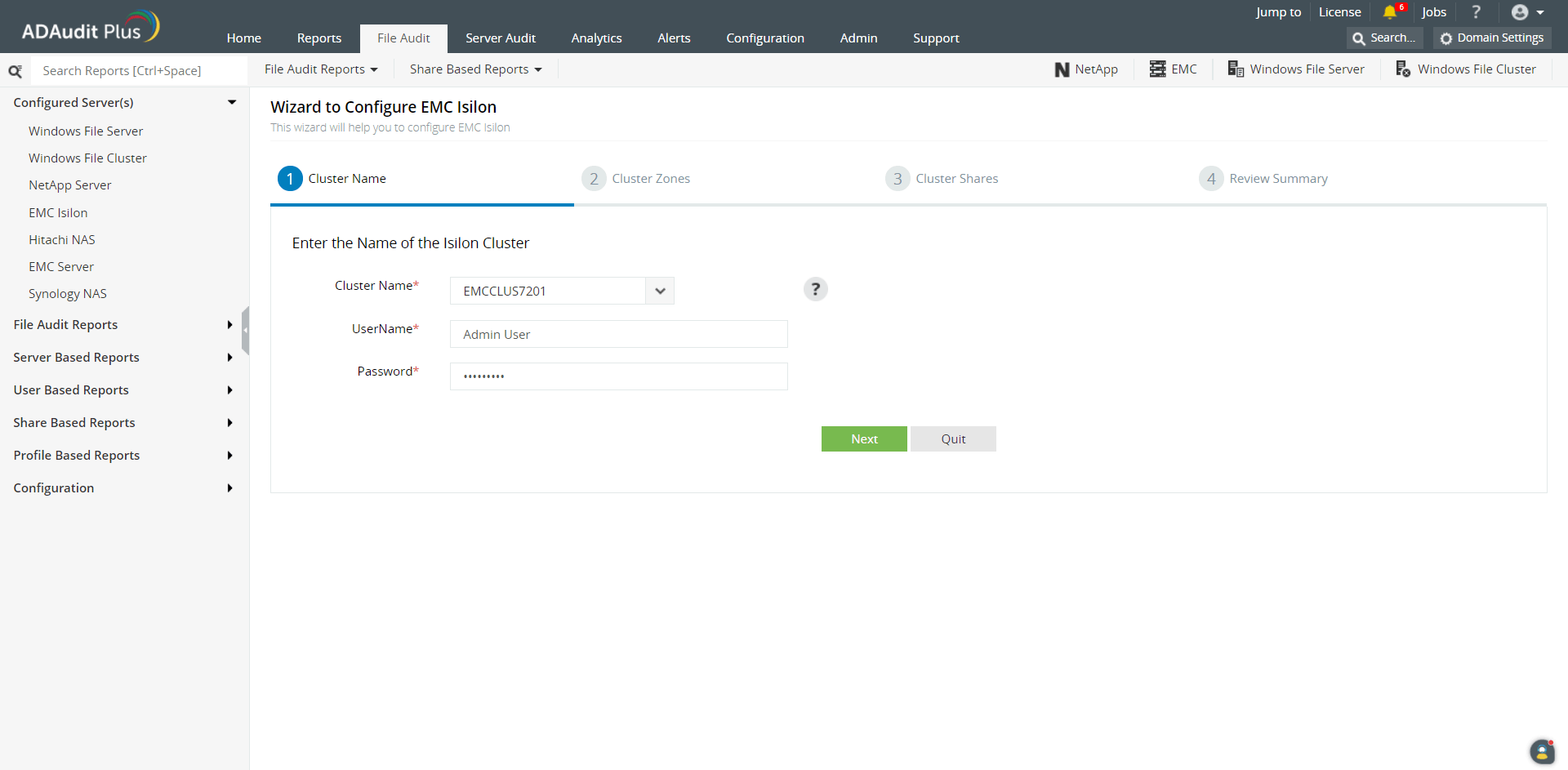This screenshot has height=770, width=1568.
Task: Collapse the Configured Server(s) section
Action: pyautogui.click(x=231, y=103)
